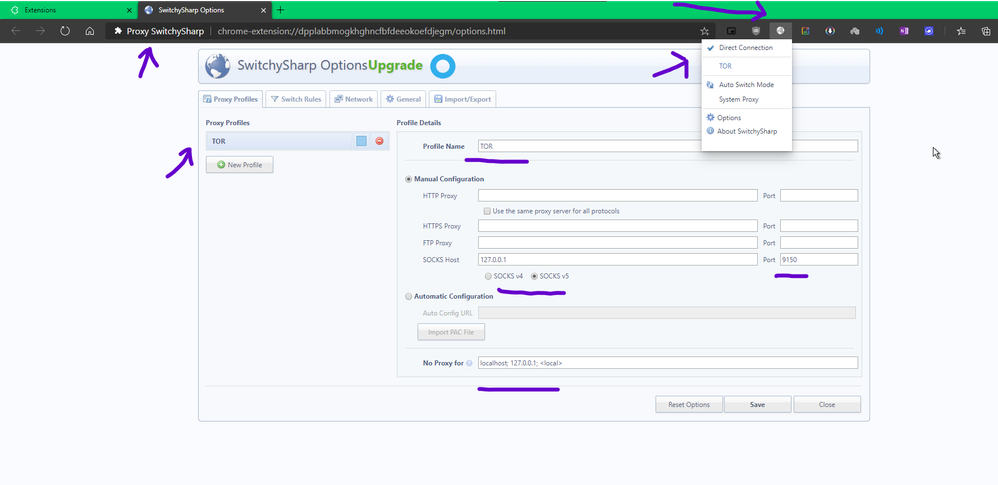Viewport: 998px width, 485px height.
Task: Click the No Proxy for help icon
Action: (x=469, y=363)
